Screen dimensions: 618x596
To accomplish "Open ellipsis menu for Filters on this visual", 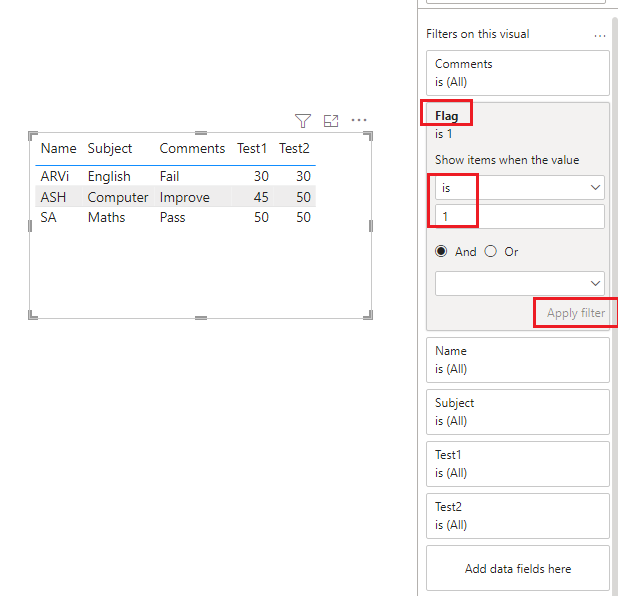I will click(599, 36).
